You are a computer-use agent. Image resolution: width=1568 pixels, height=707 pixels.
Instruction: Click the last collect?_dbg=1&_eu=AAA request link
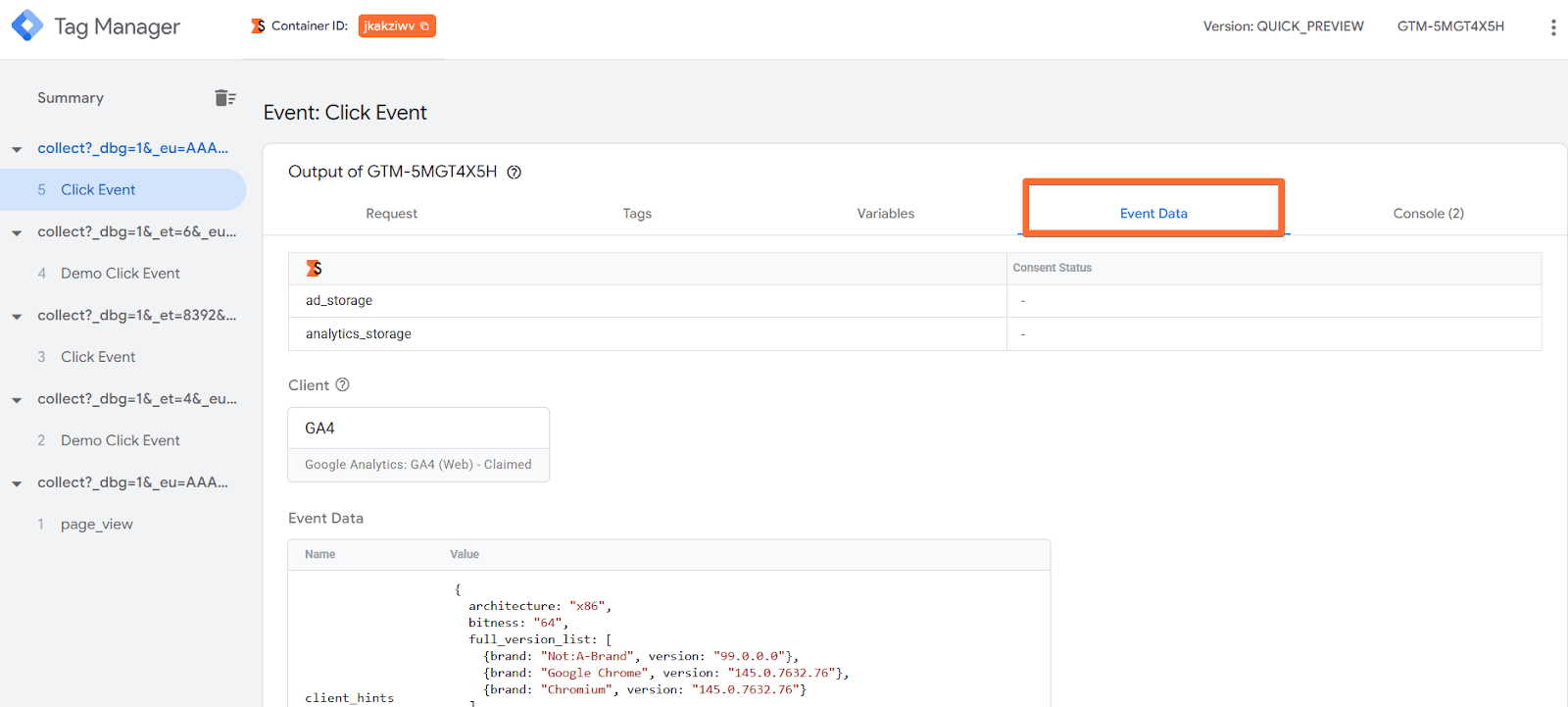point(132,482)
